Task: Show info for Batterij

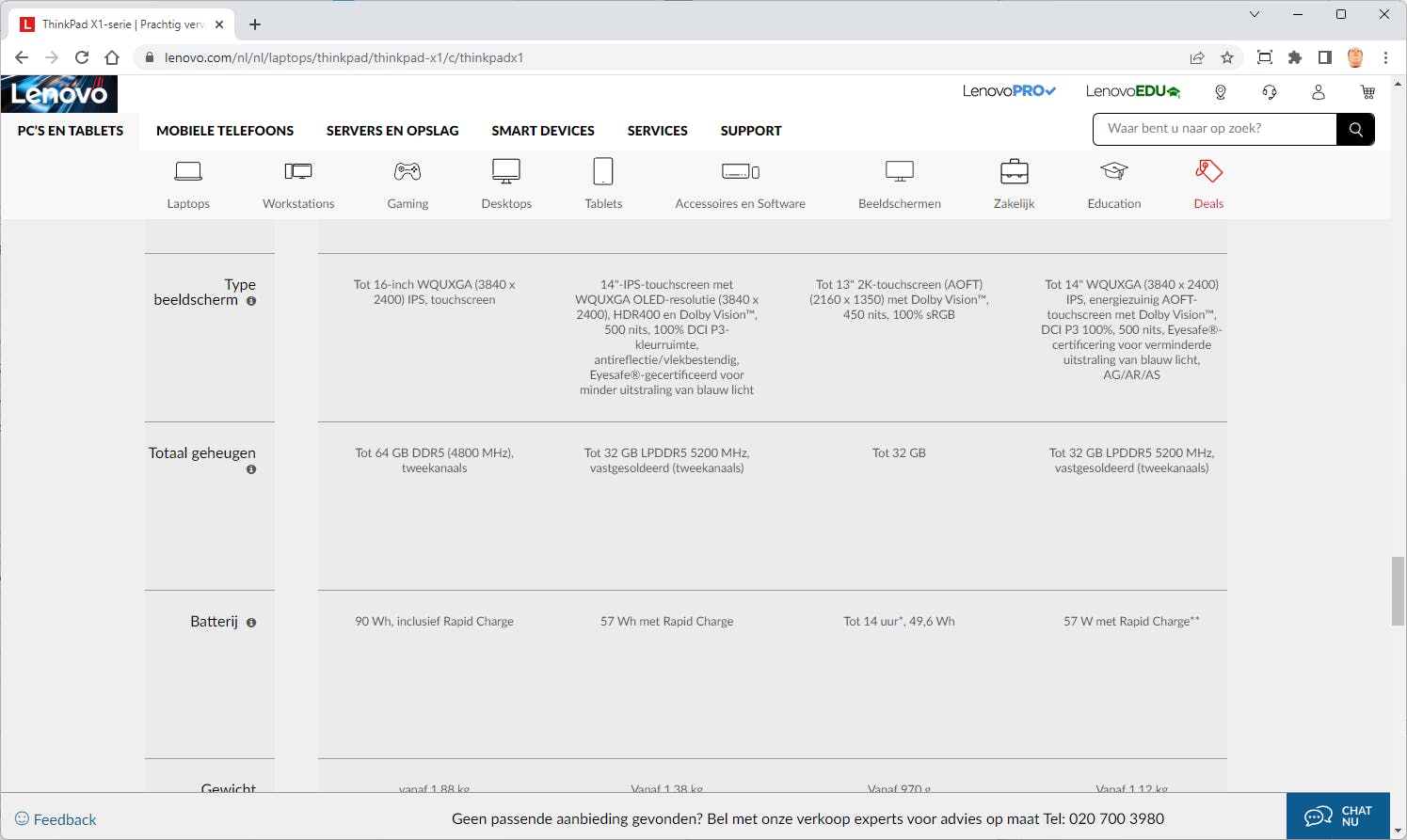Action: click(251, 623)
